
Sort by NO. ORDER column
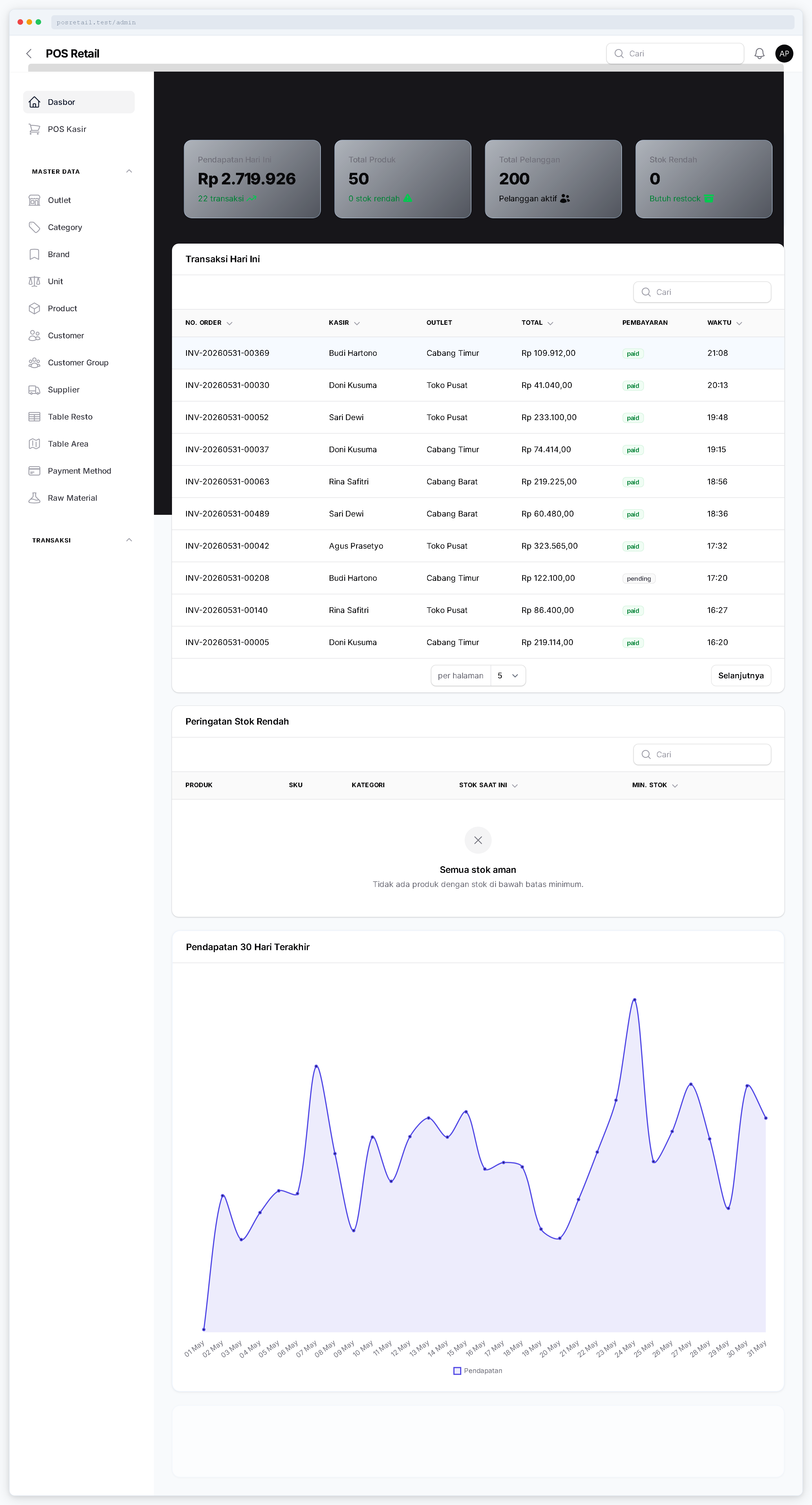[209, 323]
